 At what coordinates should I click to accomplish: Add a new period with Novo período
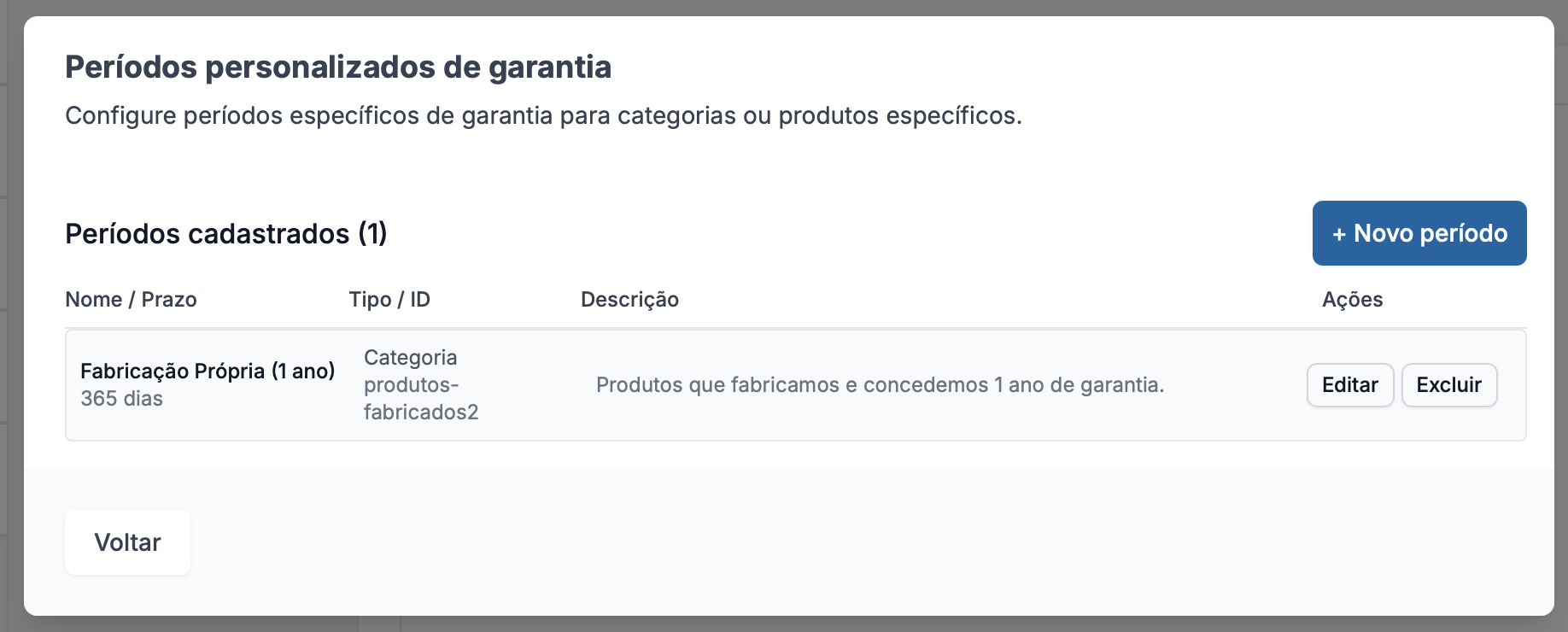coord(1419,233)
